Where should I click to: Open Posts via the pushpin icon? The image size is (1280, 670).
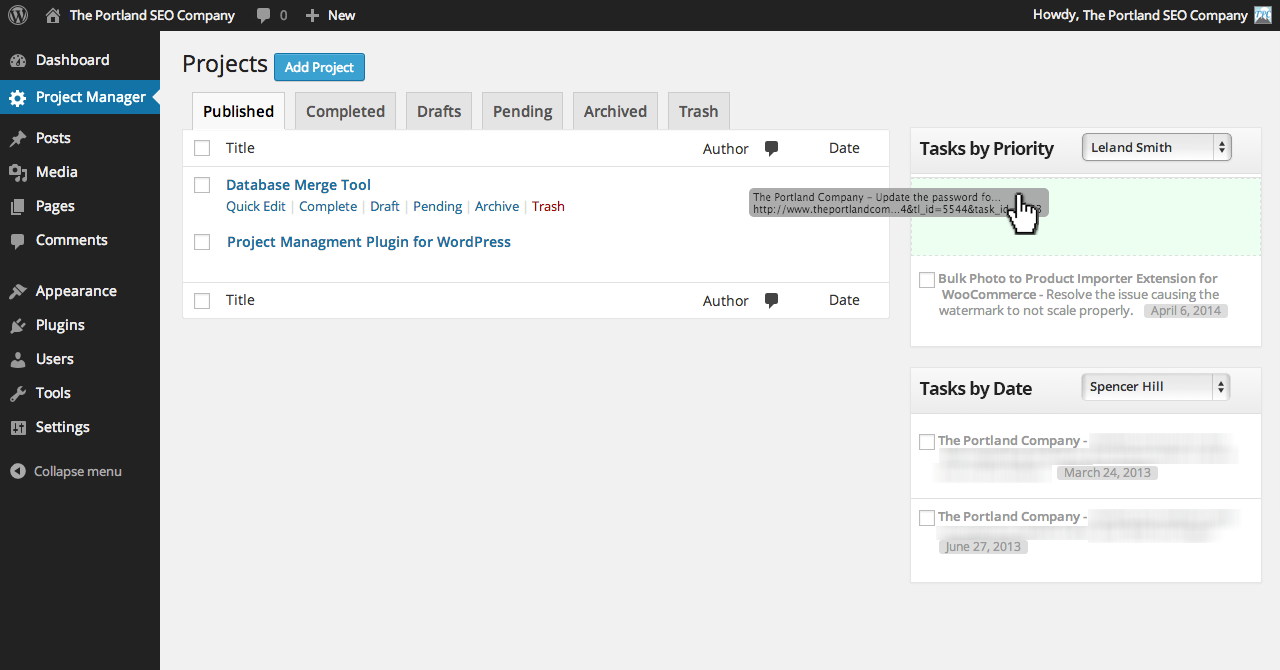coord(18,139)
